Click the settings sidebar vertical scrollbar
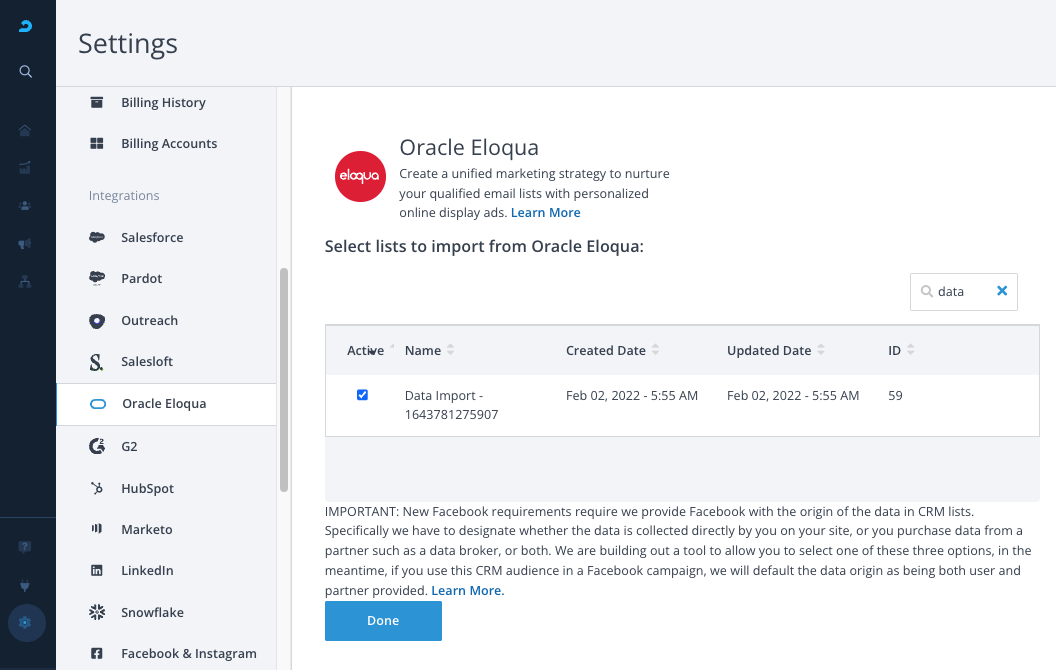1056x670 pixels. tap(284, 380)
